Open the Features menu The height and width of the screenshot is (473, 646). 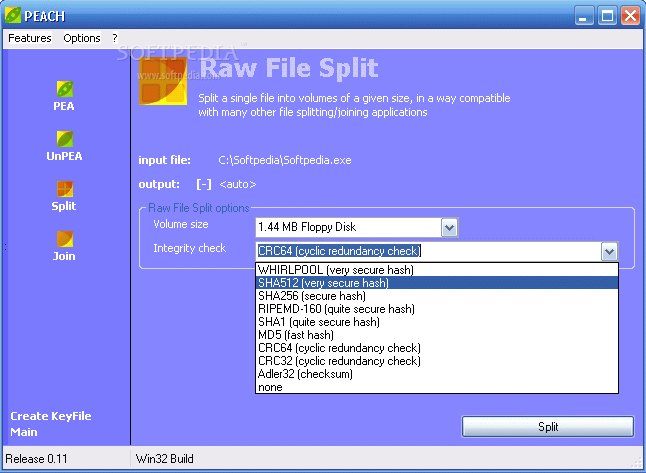30,38
